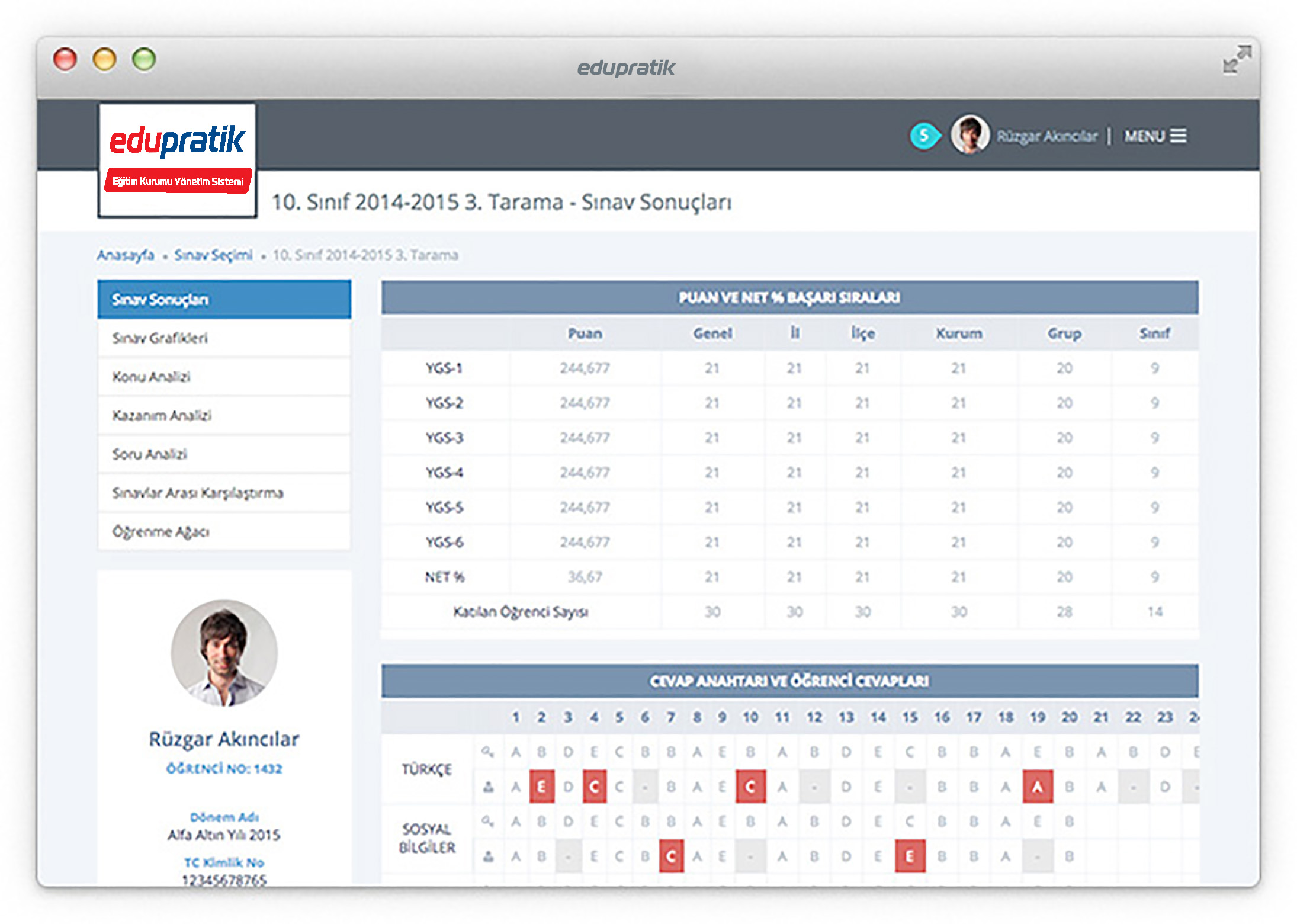This screenshot has width=1297, height=924.
Task: Click Sosyal Bilgiler wrong answer E on question 15
Action: tap(910, 856)
